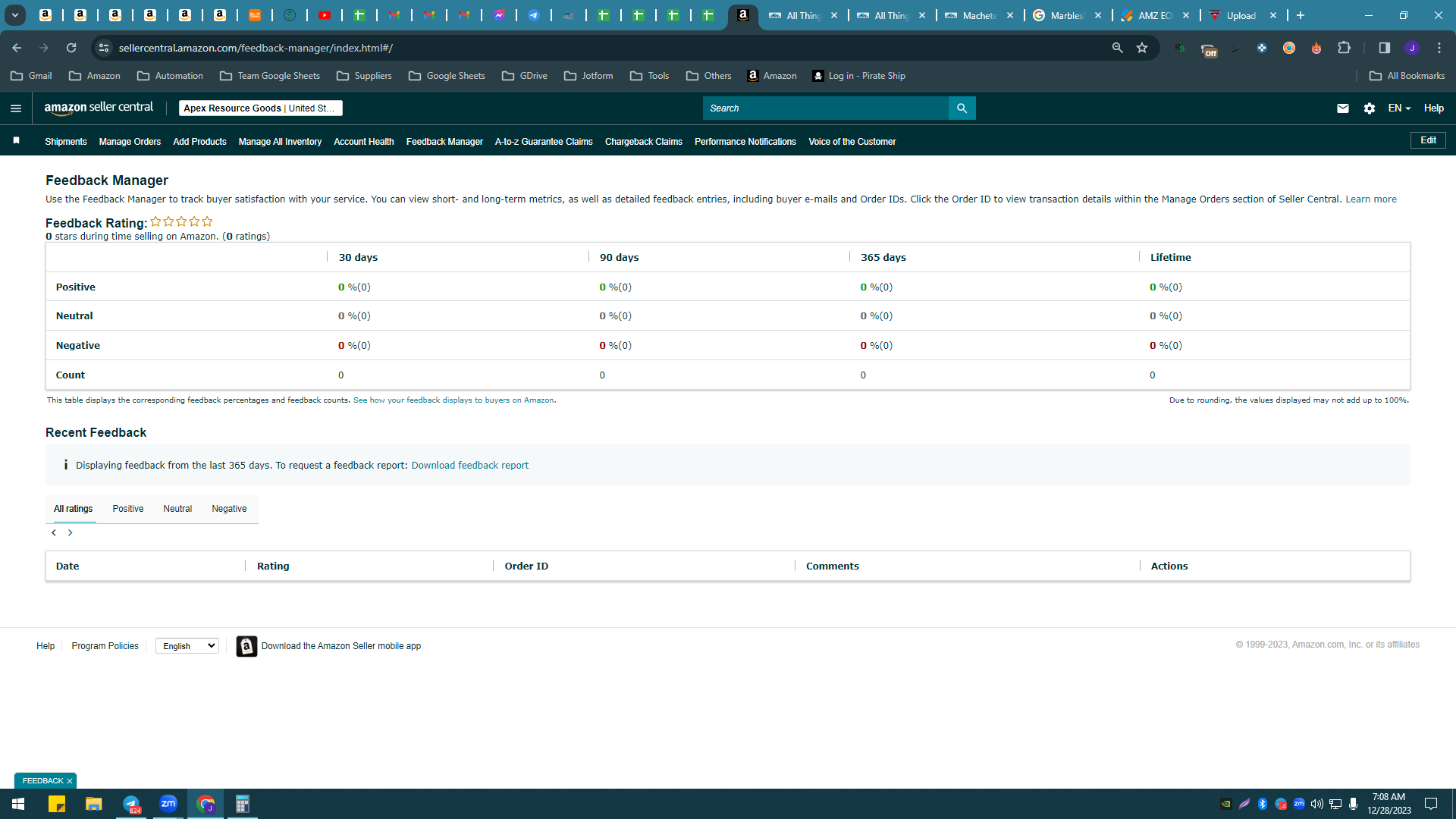
Task: Open the browser extensions puzzle icon
Action: pos(1344,48)
